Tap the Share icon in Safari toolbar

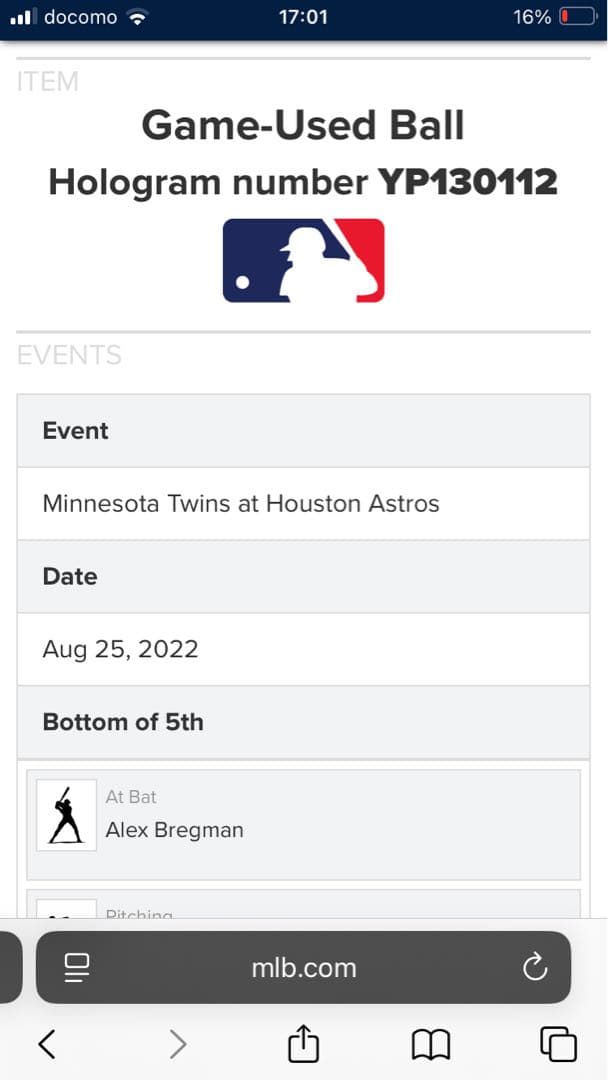(304, 1043)
